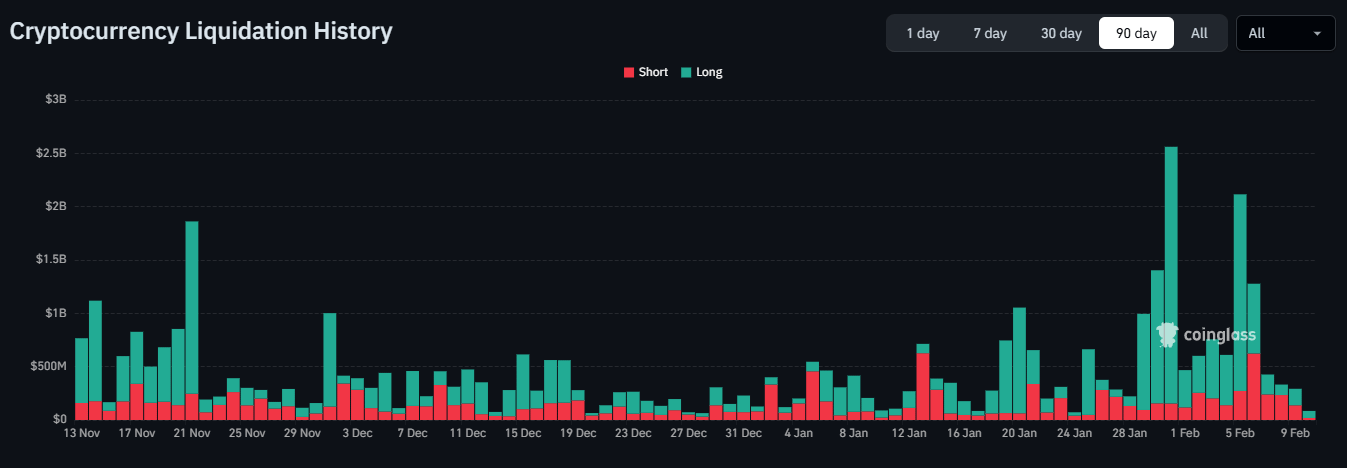
Task: Switch to the 7 day range
Action: [x=989, y=33]
